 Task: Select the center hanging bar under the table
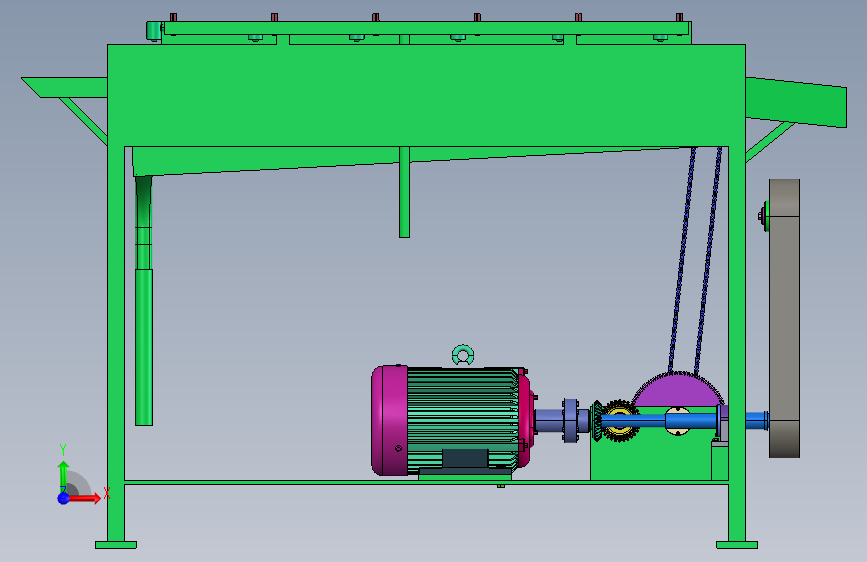point(404,192)
